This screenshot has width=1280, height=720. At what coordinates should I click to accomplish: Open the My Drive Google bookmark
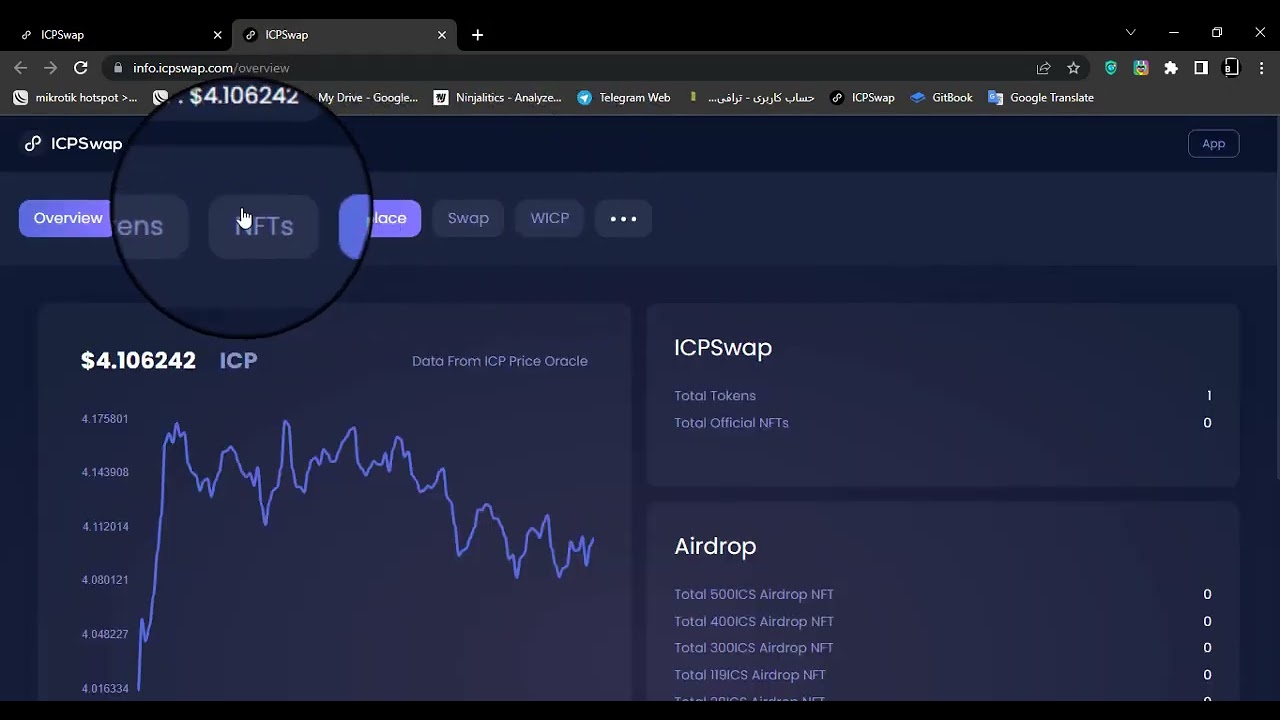pos(367,98)
